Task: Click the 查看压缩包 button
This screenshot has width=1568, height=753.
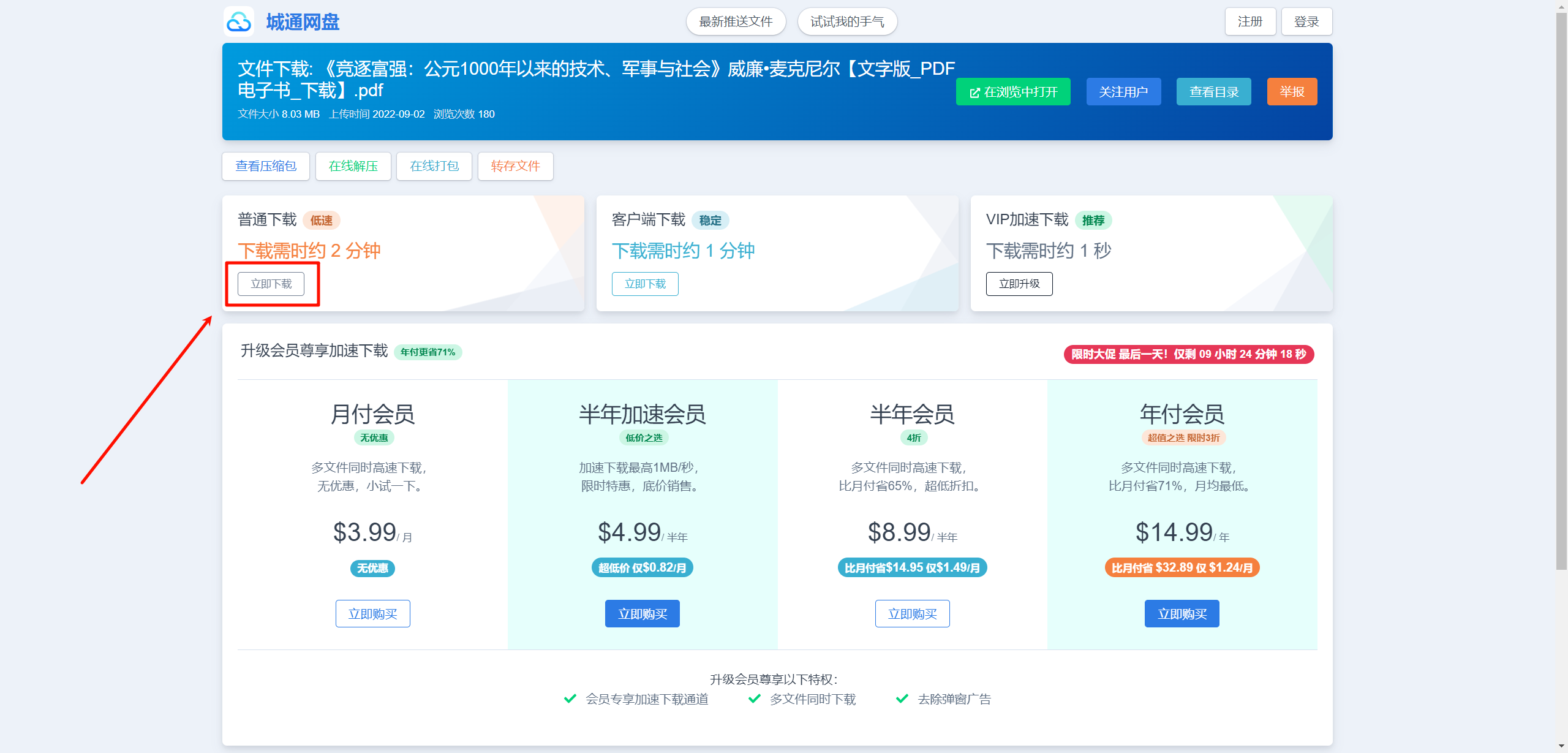Action: click(266, 166)
